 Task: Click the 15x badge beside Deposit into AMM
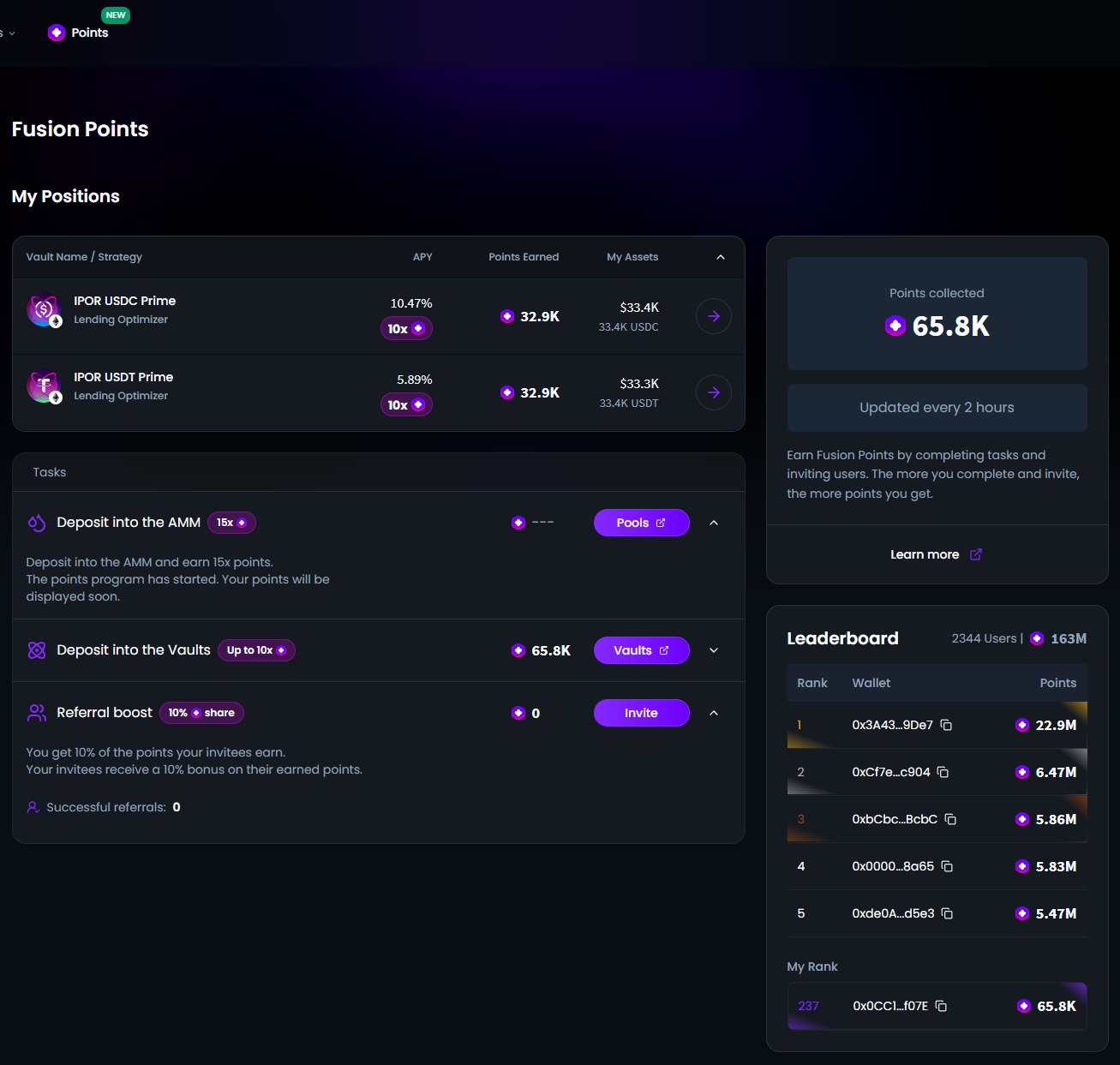click(x=231, y=523)
